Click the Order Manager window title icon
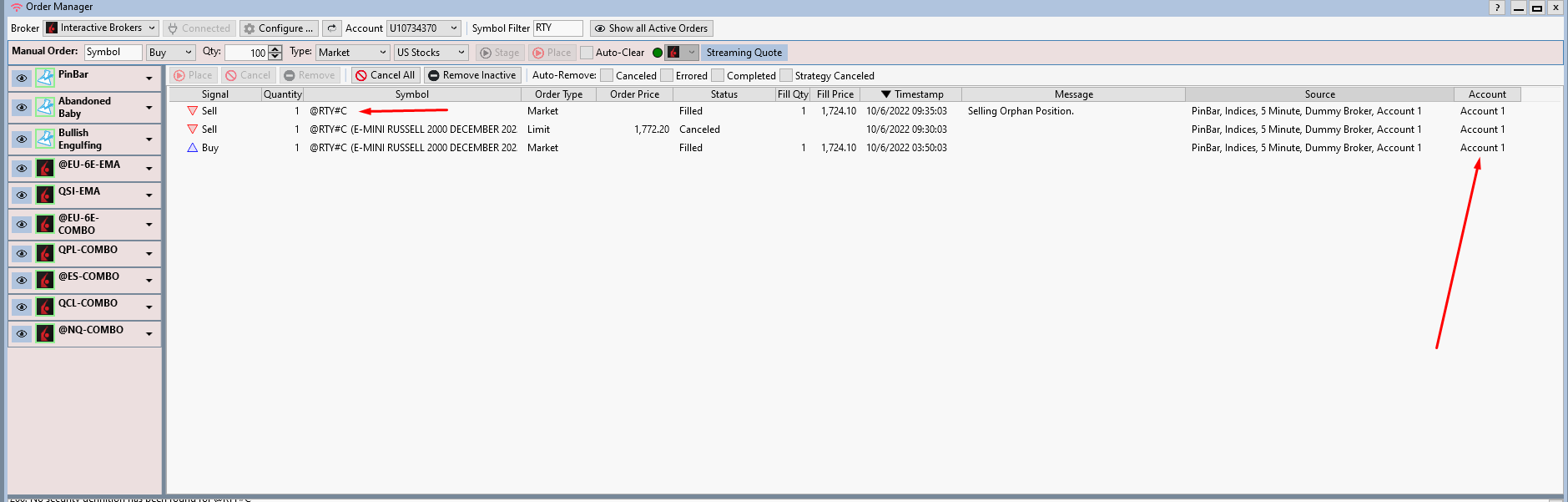 click(16, 7)
